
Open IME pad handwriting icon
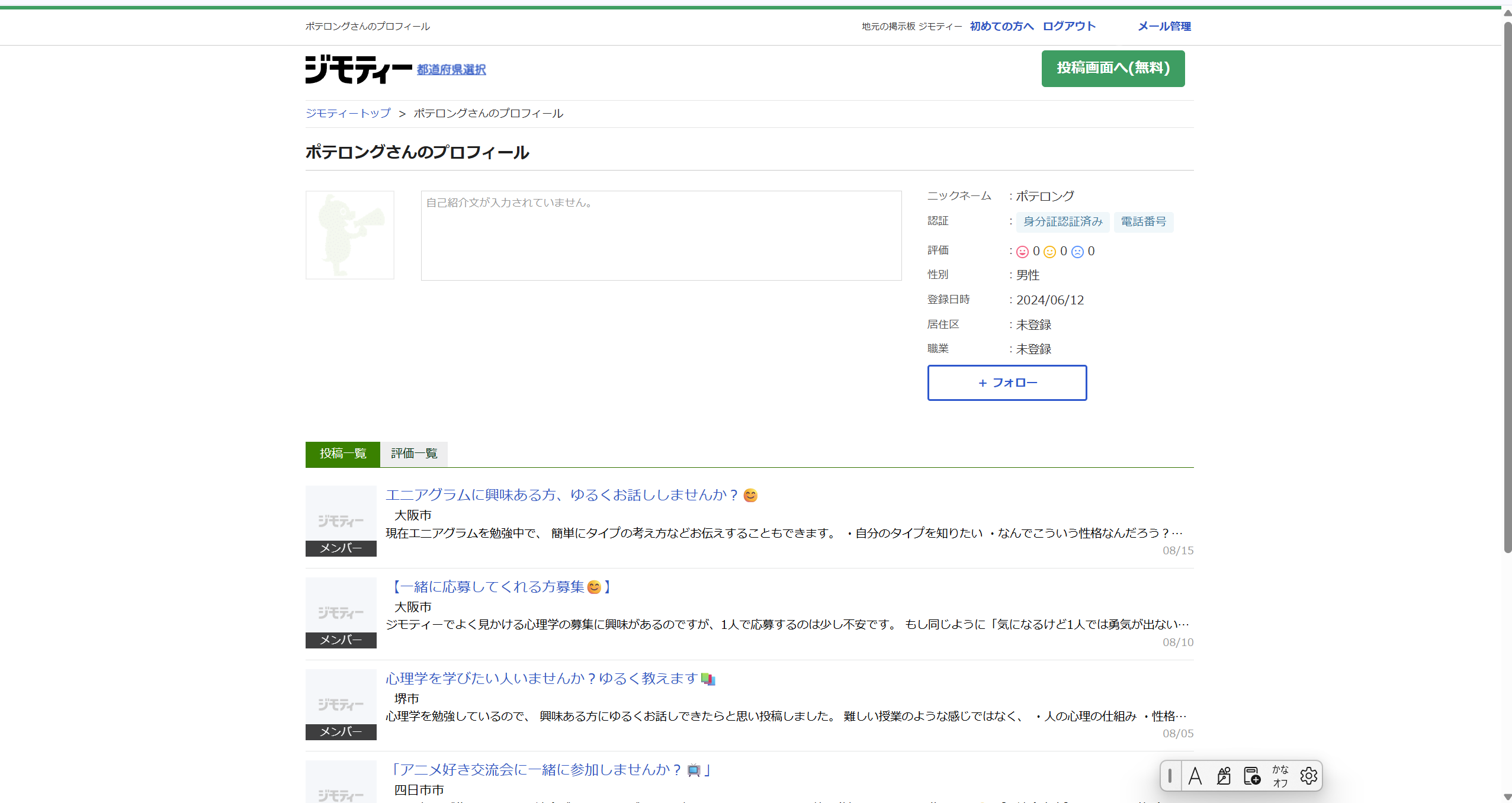(1224, 776)
